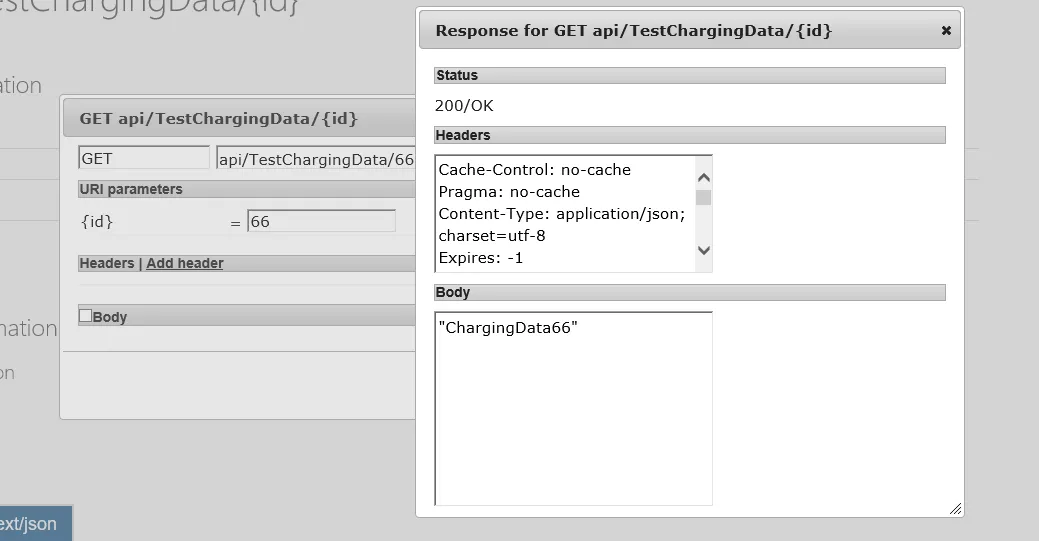Click the scroll down arrow in response headers

703,250
